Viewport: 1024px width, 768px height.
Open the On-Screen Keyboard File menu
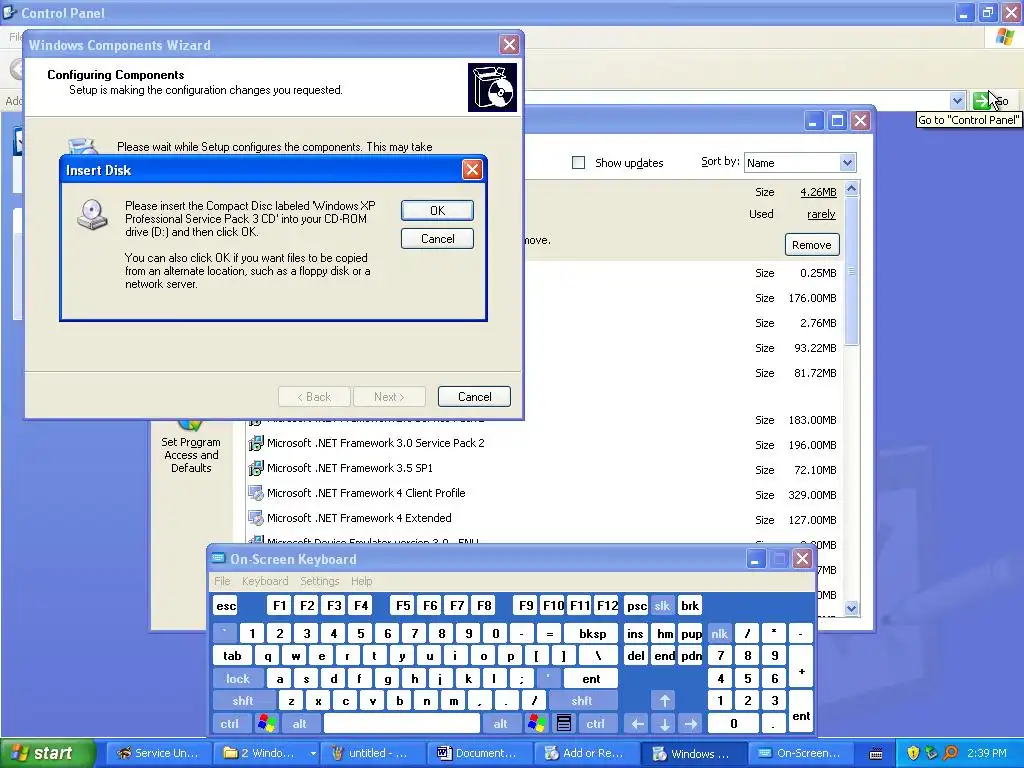pyautogui.click(x=222, y=581)
